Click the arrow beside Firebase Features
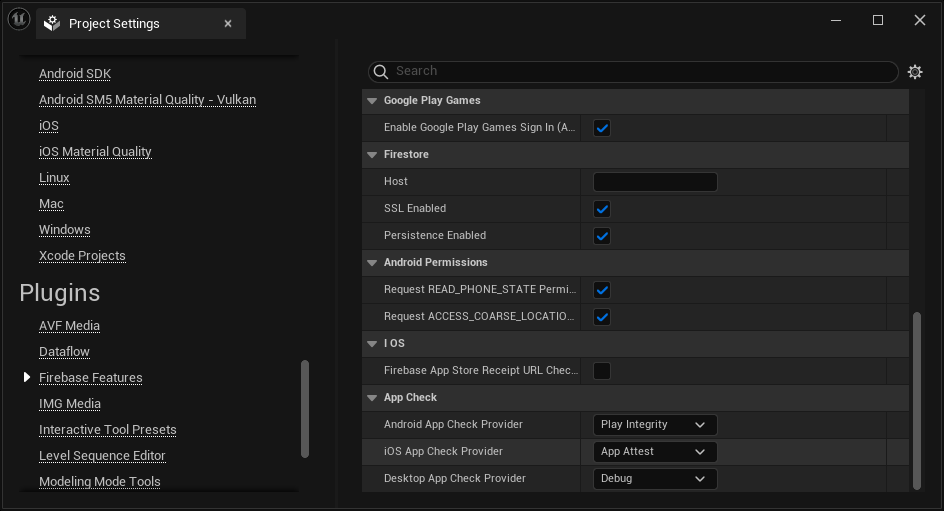This screenshot has width=944, height=511. (26, 377)
